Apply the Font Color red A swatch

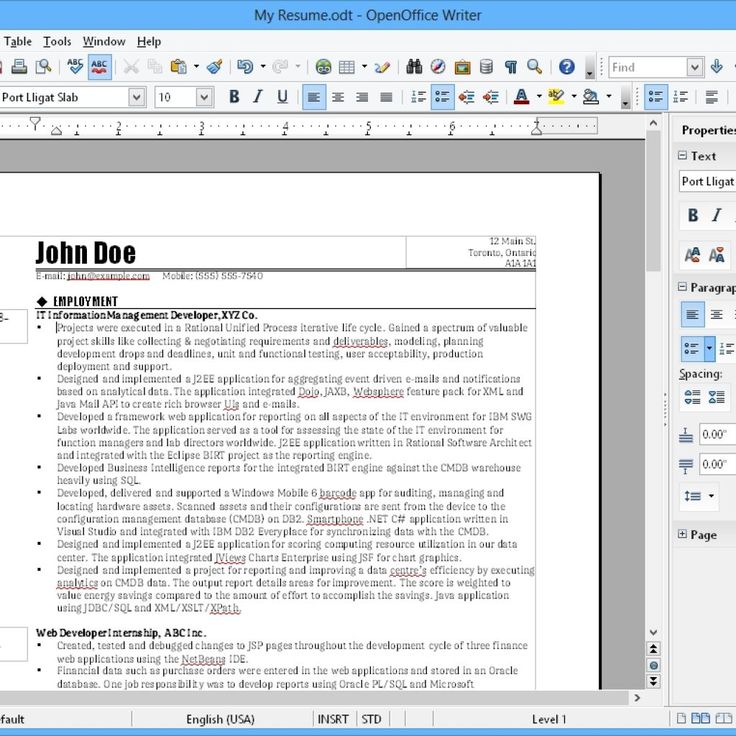[521, 97]
